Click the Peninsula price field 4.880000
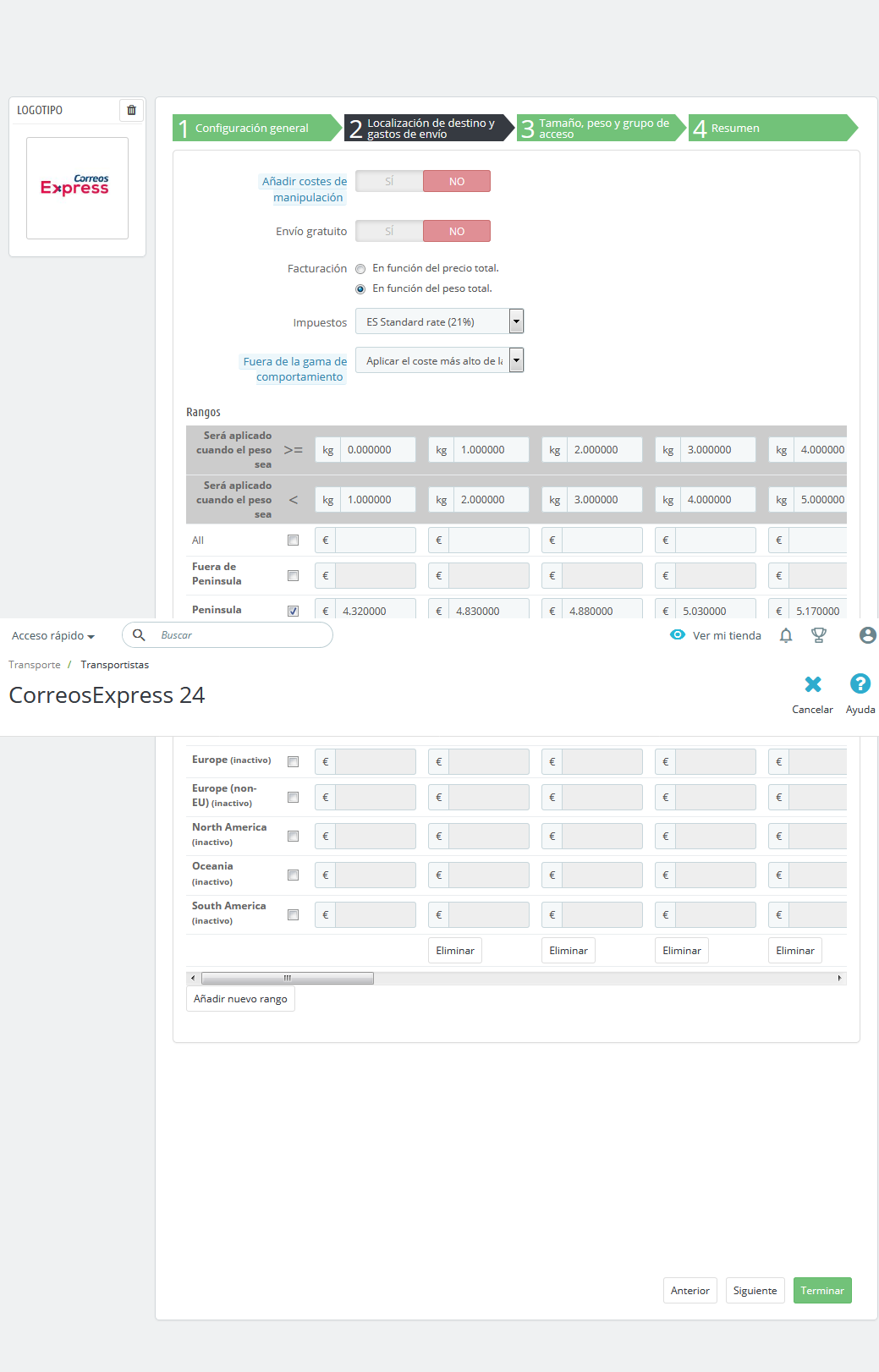The width and height of the screenshot is (879, 1372). (602, 611)
